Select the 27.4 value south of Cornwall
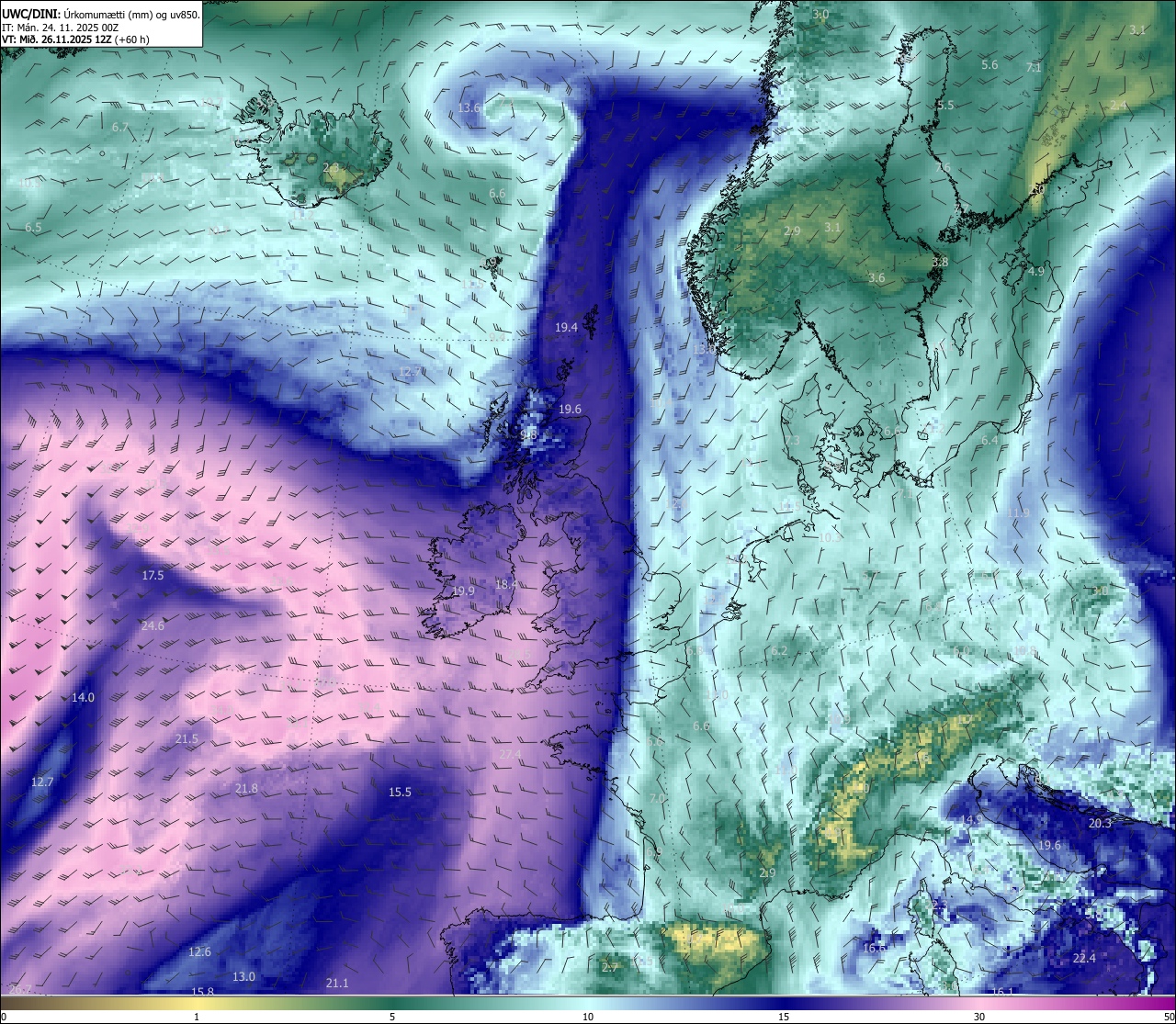 pos(510,755)
